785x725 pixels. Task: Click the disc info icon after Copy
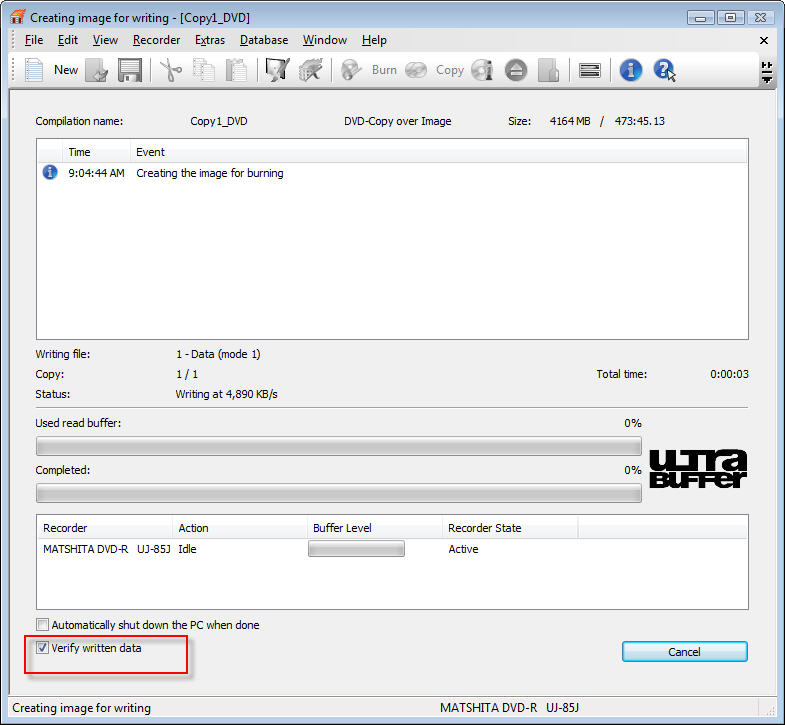482,70
